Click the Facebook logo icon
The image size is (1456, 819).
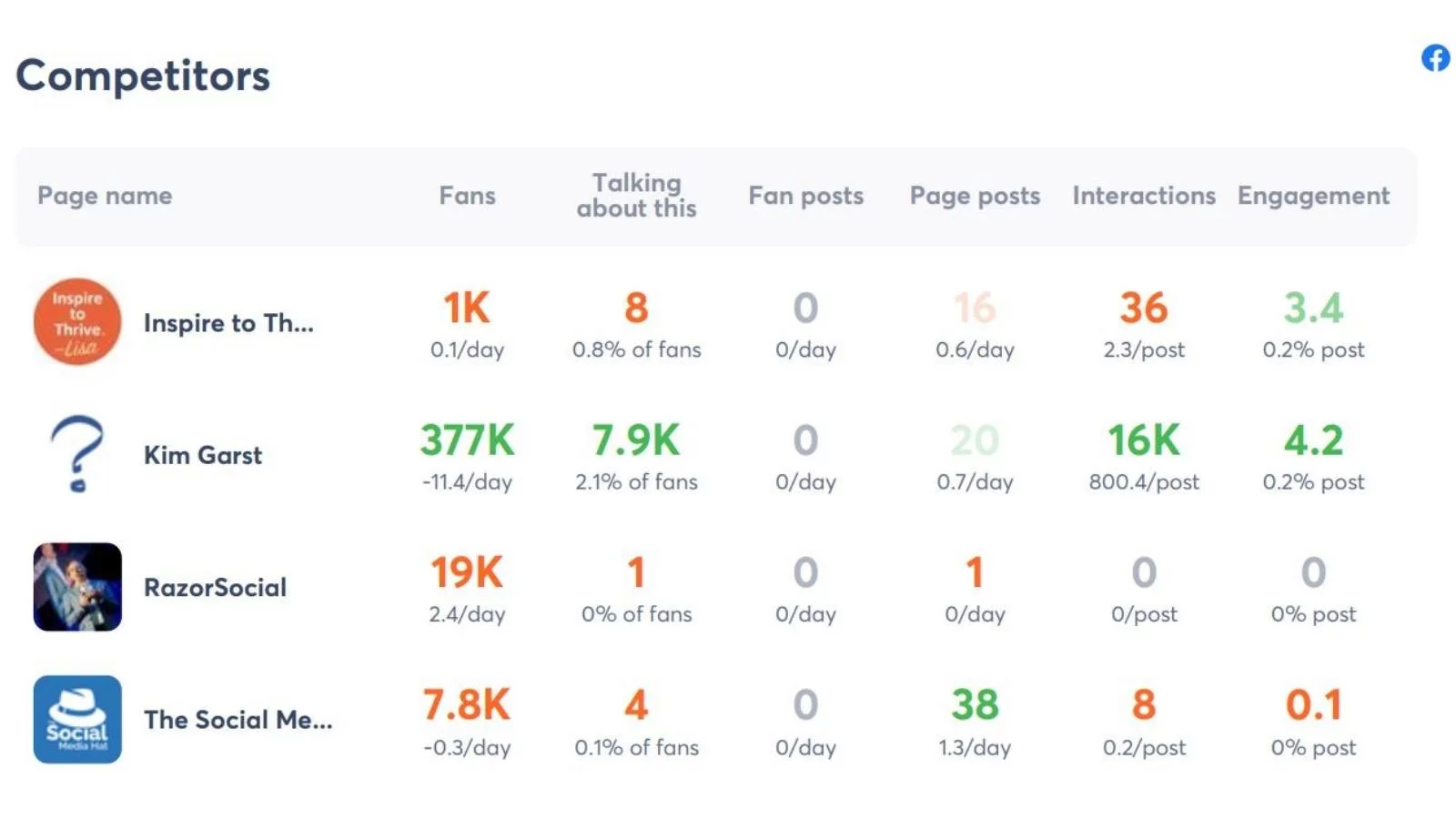[x=1435, y=58]
